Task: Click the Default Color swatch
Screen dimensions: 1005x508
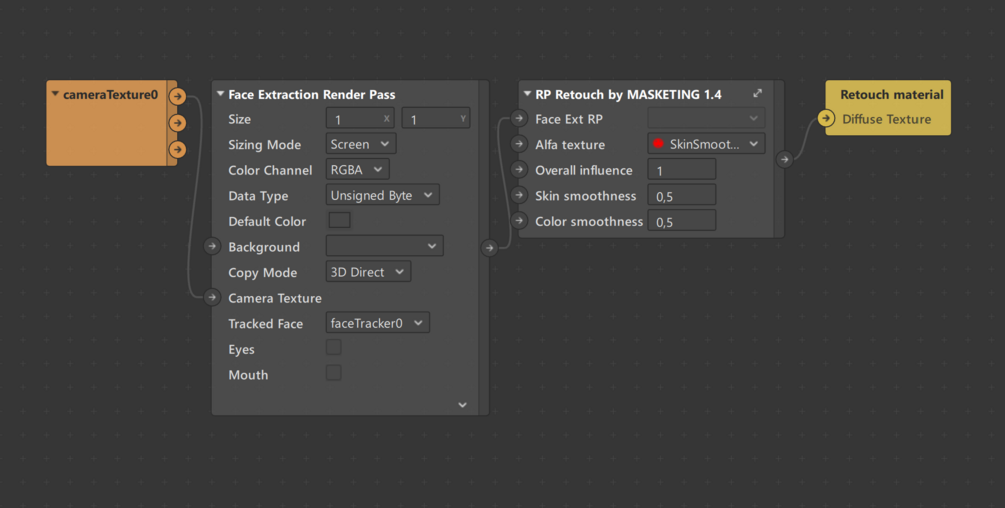Action: click(x=339, y=220)
